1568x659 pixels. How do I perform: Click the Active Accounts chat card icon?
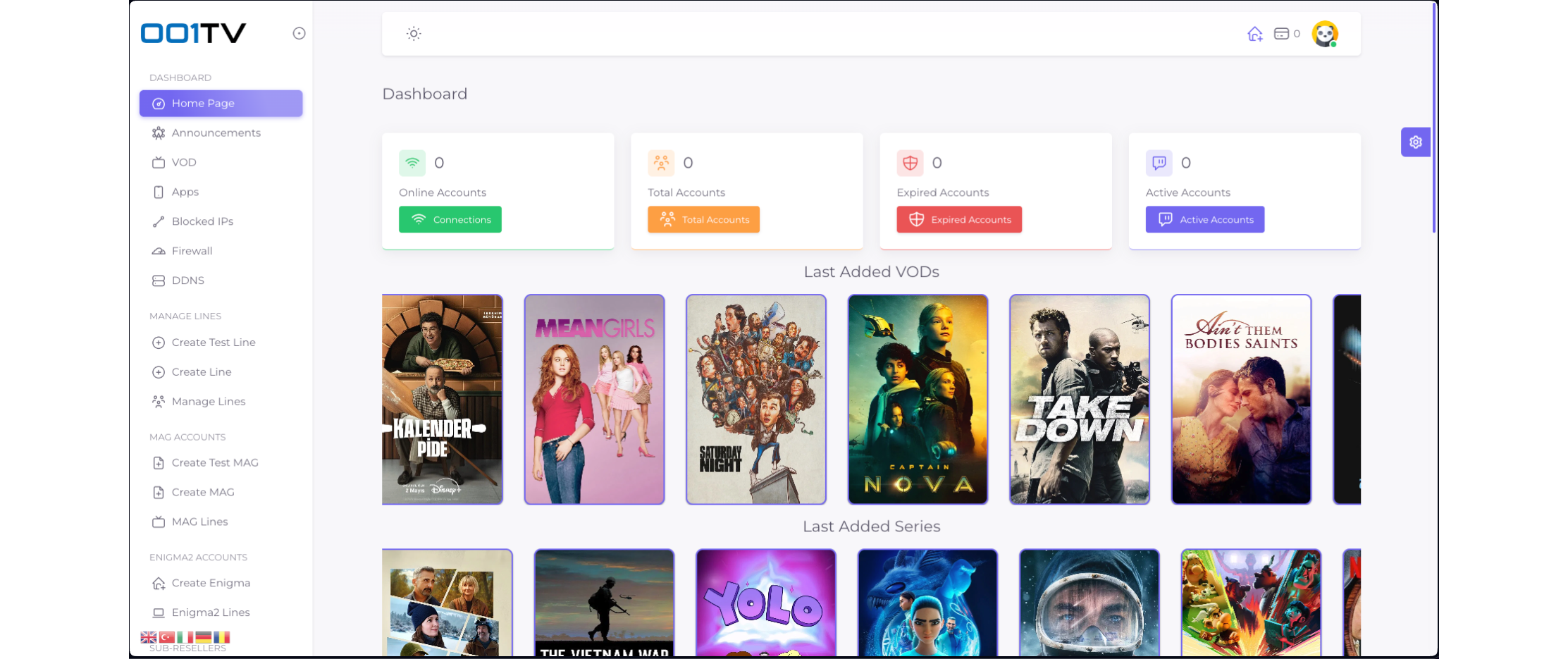(1159, 164)
